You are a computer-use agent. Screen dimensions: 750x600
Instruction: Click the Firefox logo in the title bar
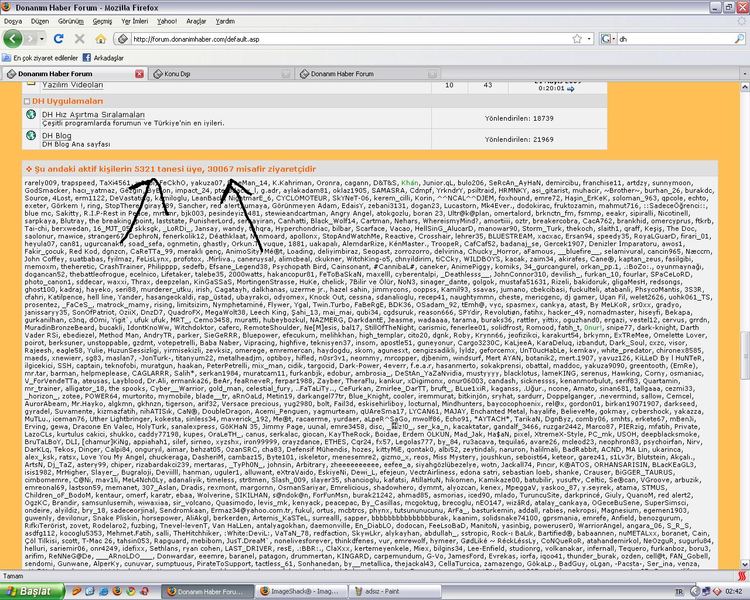(x=7, y=8)
